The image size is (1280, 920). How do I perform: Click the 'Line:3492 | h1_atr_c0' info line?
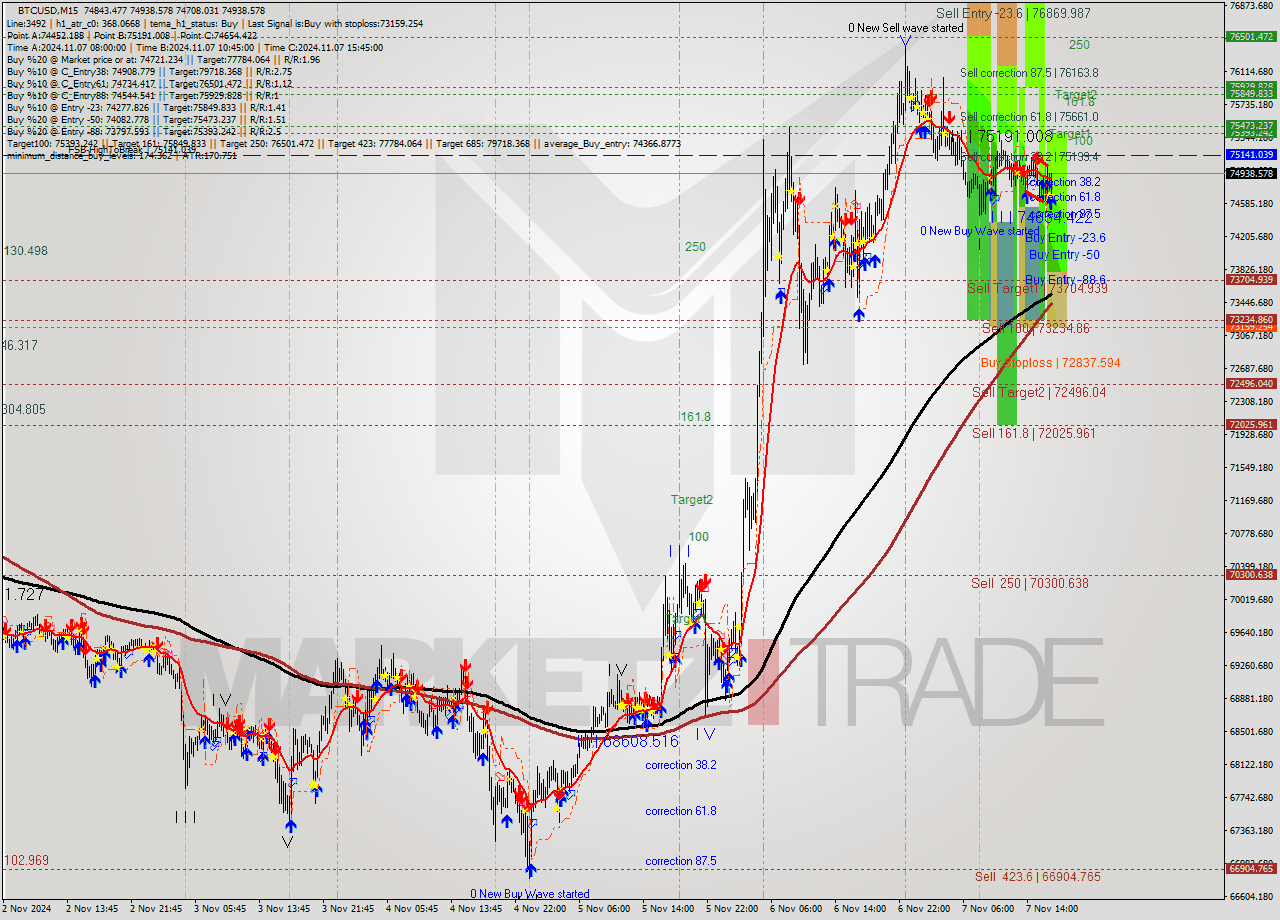pyautogui.click(x=214, y=23)
